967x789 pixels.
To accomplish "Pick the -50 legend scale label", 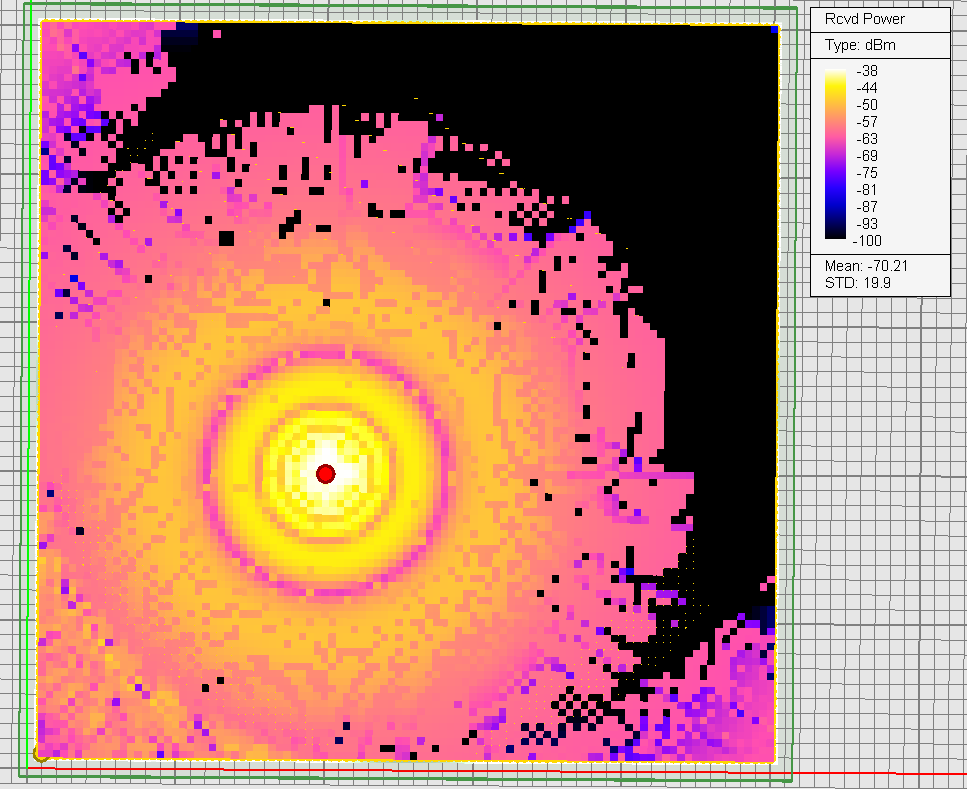I will click(x=866, y=105).
